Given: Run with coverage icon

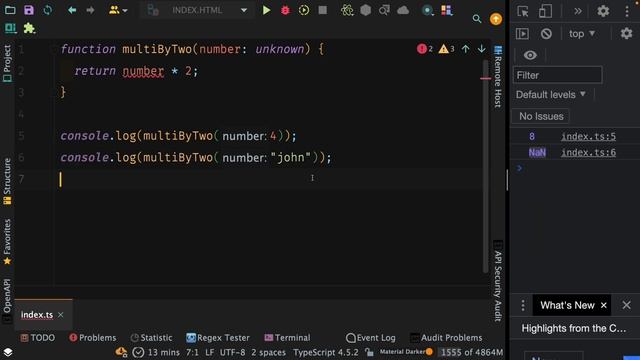Looking at the screenshot, I should coord(304,10).
